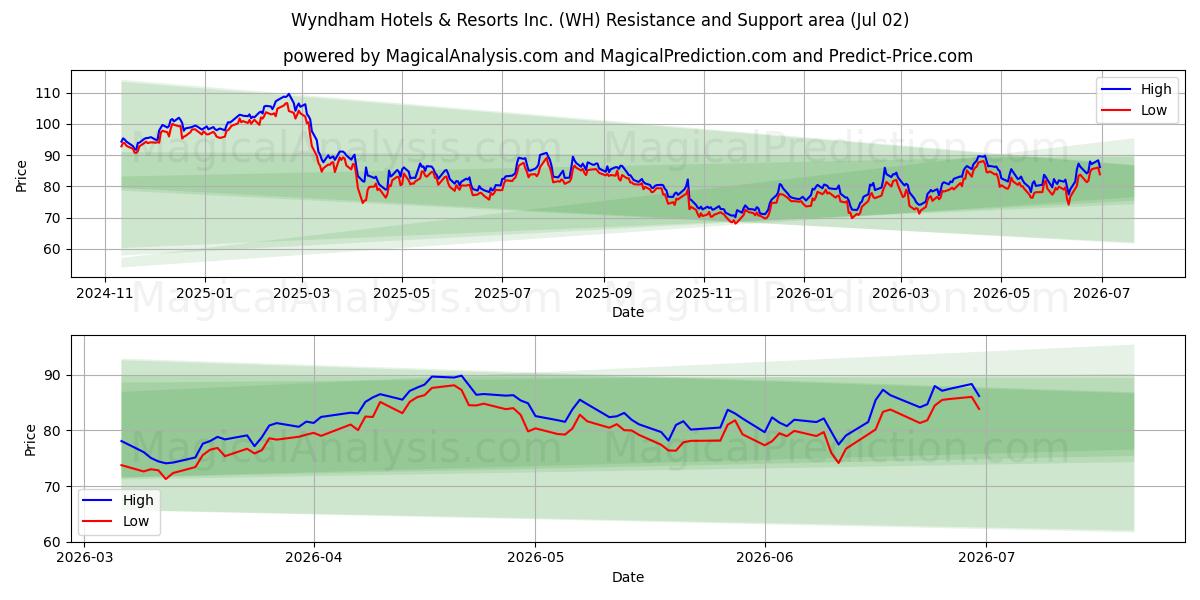The width and height of the screenshot is (1200, 600).
Task: Click the '2026-05' tick label on top chart
Action: click(x=1000, y=294)
